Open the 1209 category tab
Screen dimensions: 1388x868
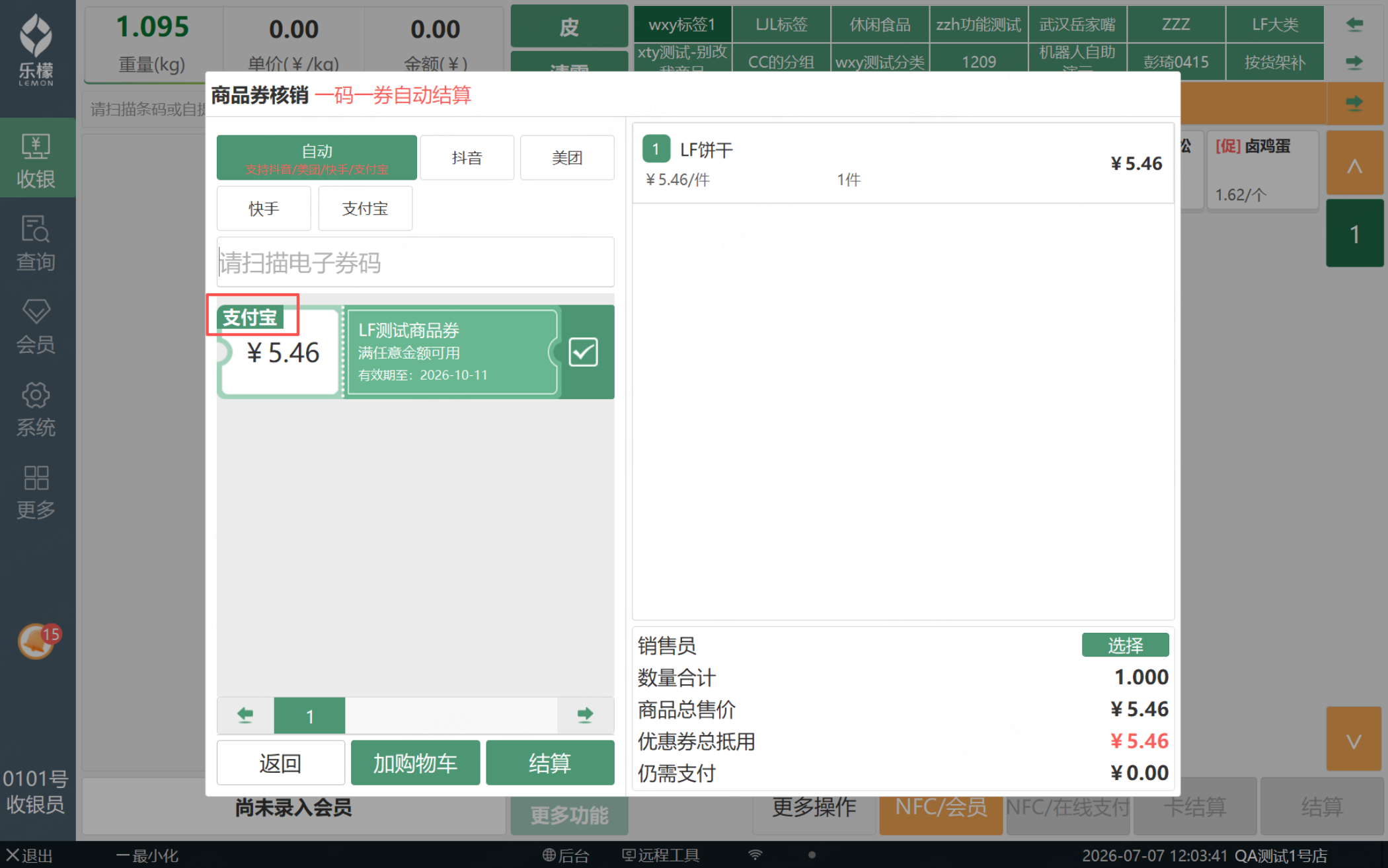[x=979, y=62]
